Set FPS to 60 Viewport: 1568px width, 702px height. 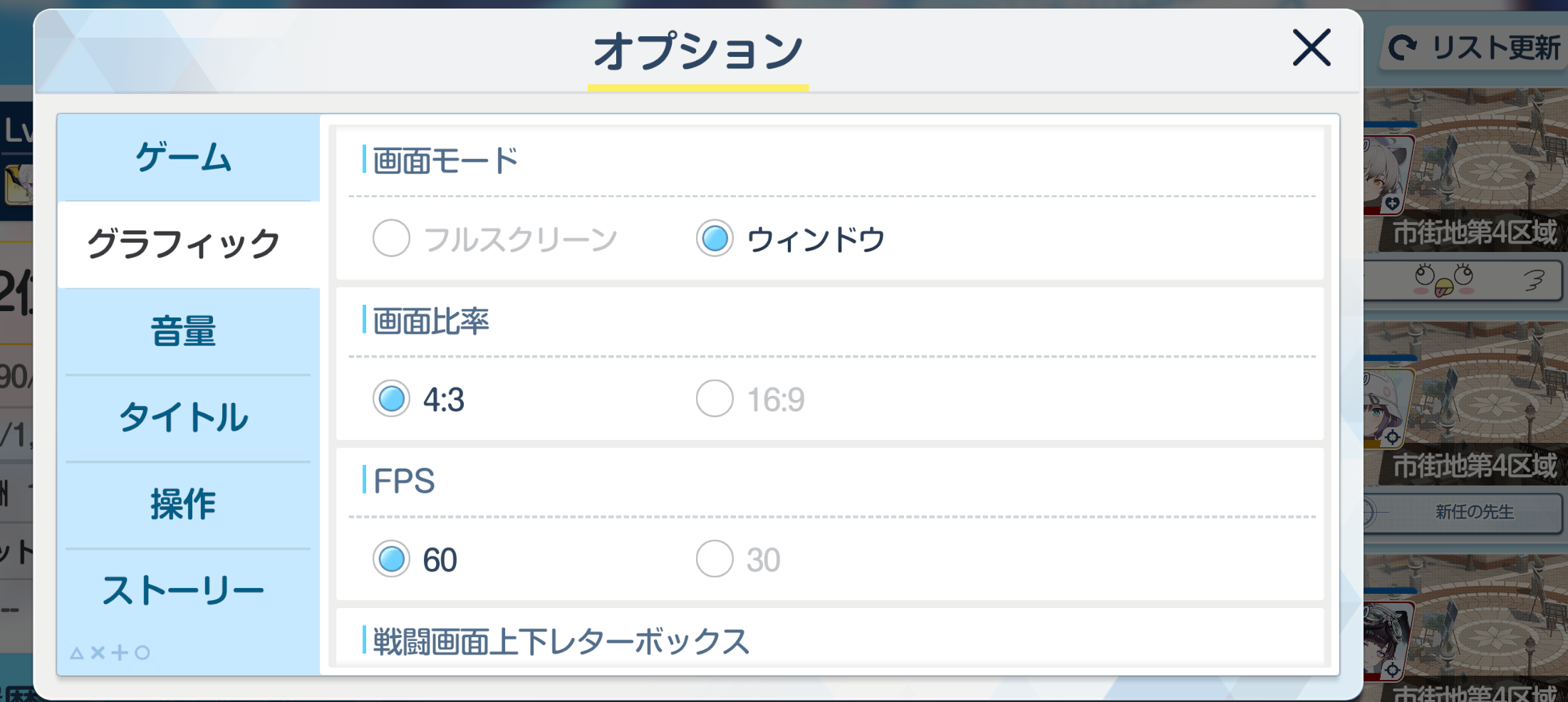click(391, 559)
